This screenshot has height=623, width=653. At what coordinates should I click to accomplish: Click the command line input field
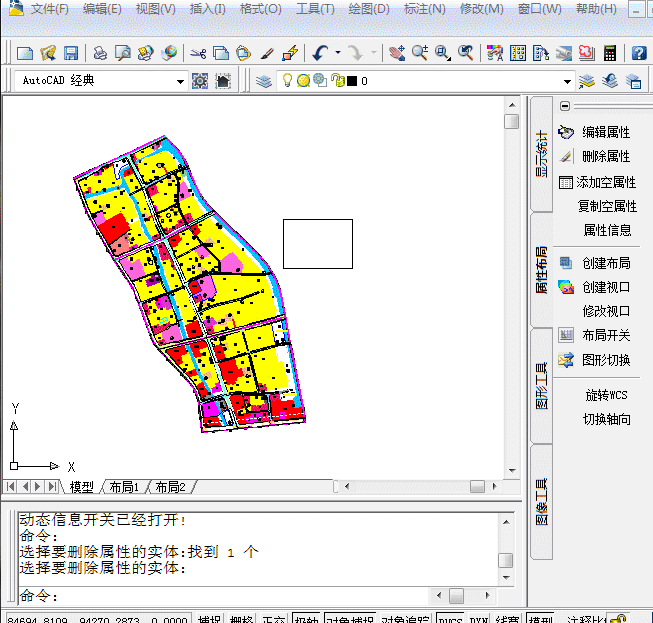tap(223, 596)
